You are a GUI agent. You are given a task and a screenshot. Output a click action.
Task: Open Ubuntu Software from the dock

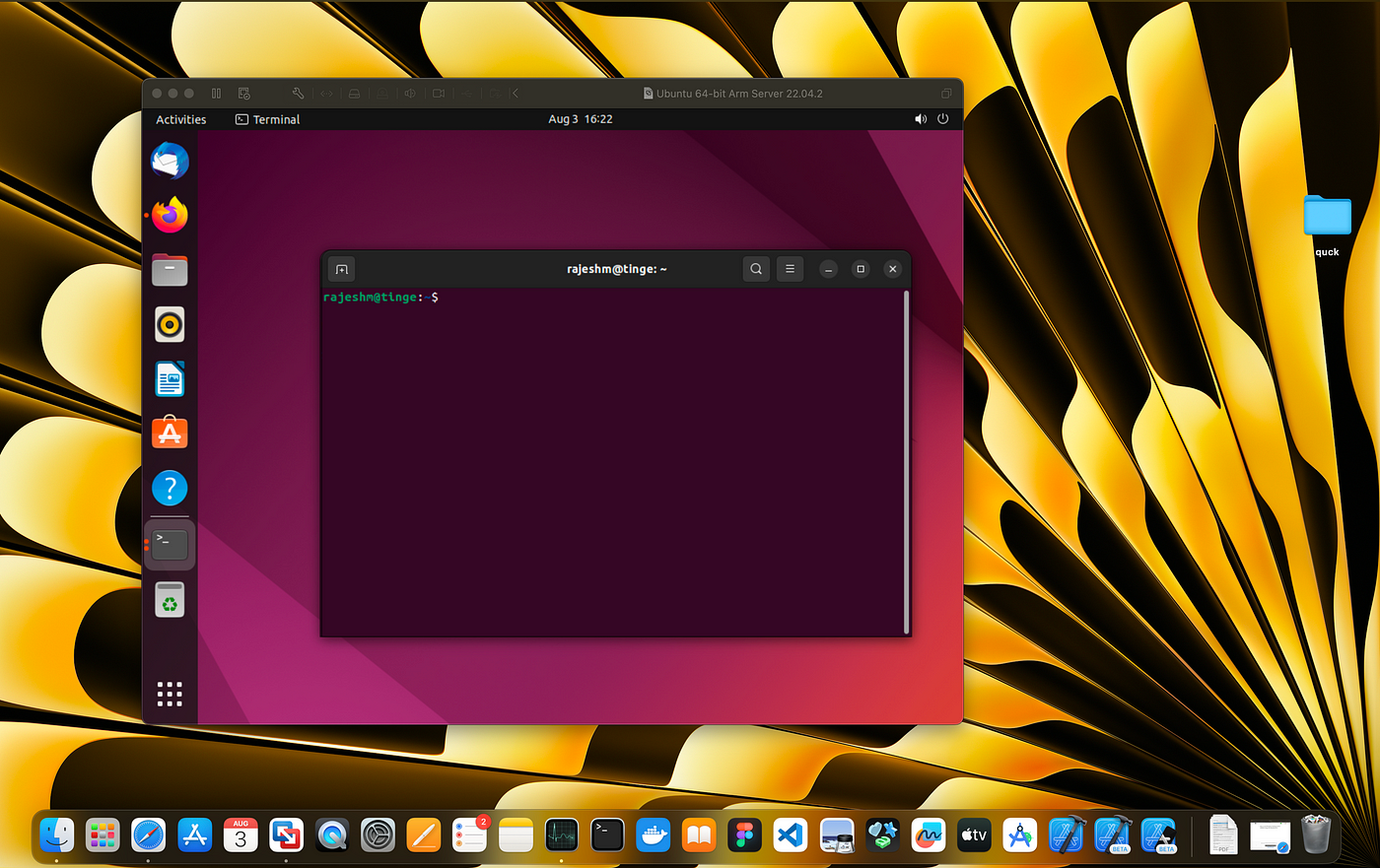coord(170,433)
